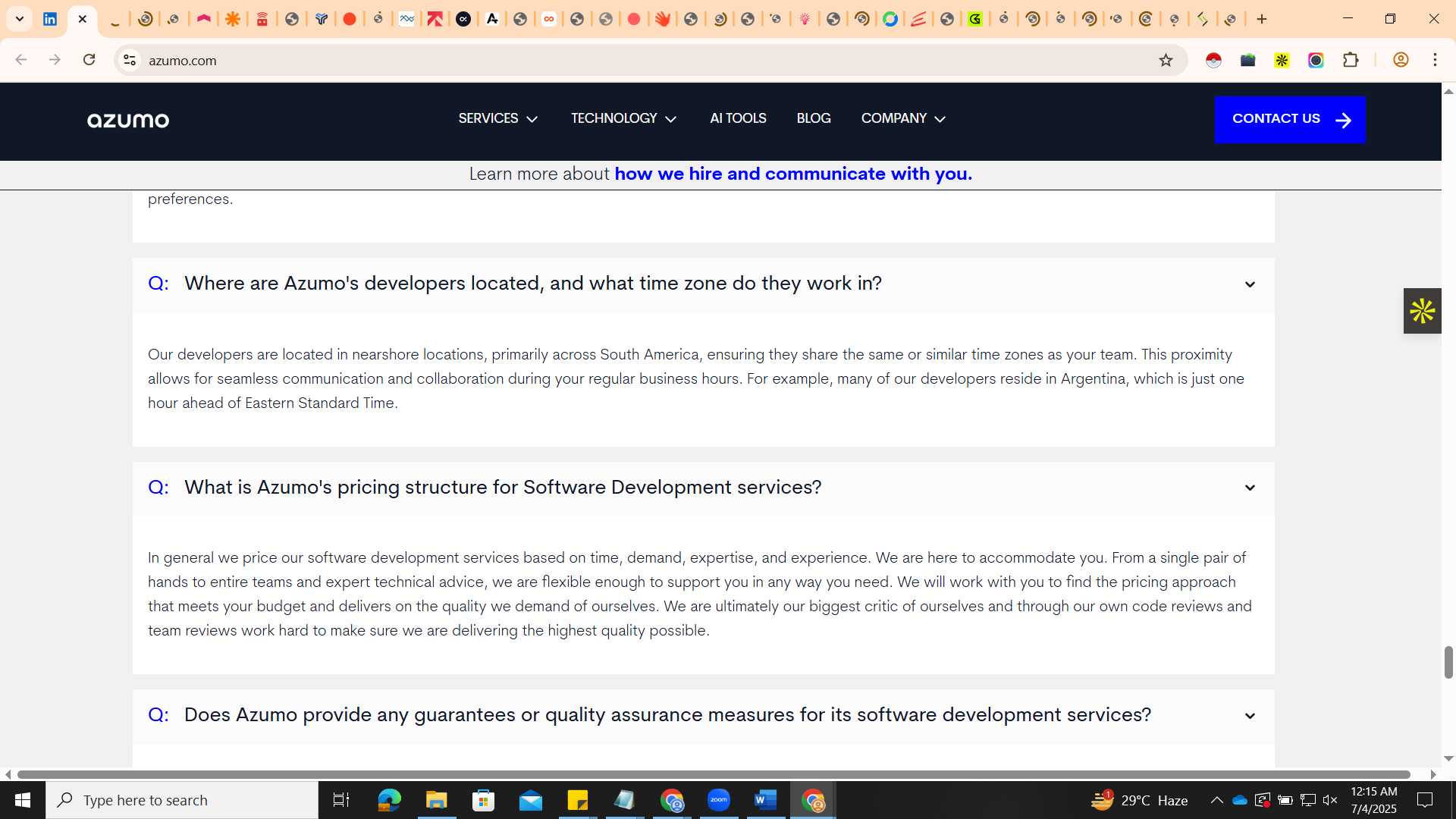Screen dimensions: 1456x819
Task: Click the colorful circle extension icon
Action: coord(1316,60)
